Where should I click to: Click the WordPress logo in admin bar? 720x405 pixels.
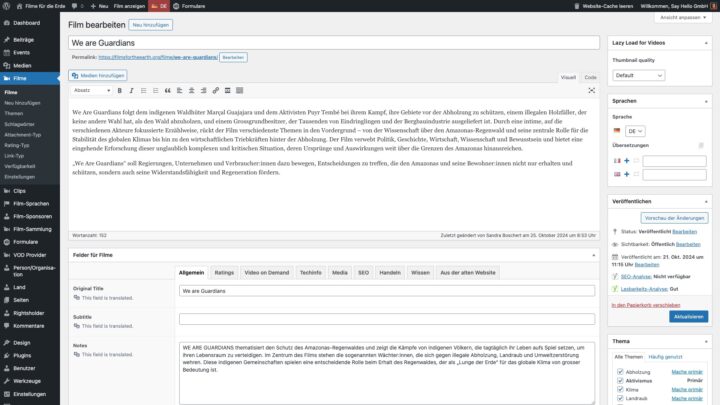[x=7, y=5]
